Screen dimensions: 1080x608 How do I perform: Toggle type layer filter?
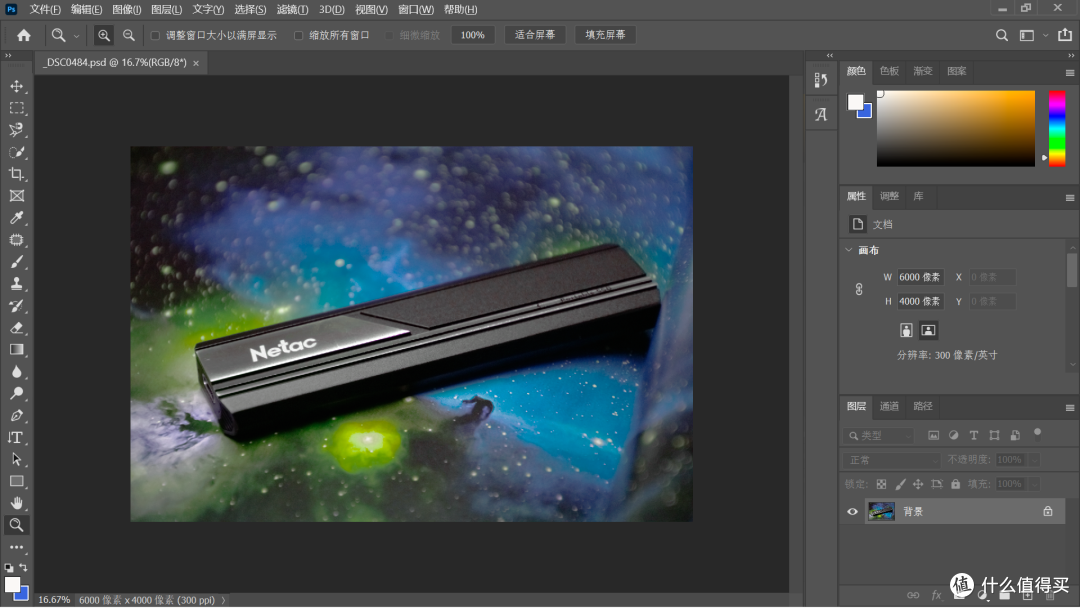tap(974, 435)
